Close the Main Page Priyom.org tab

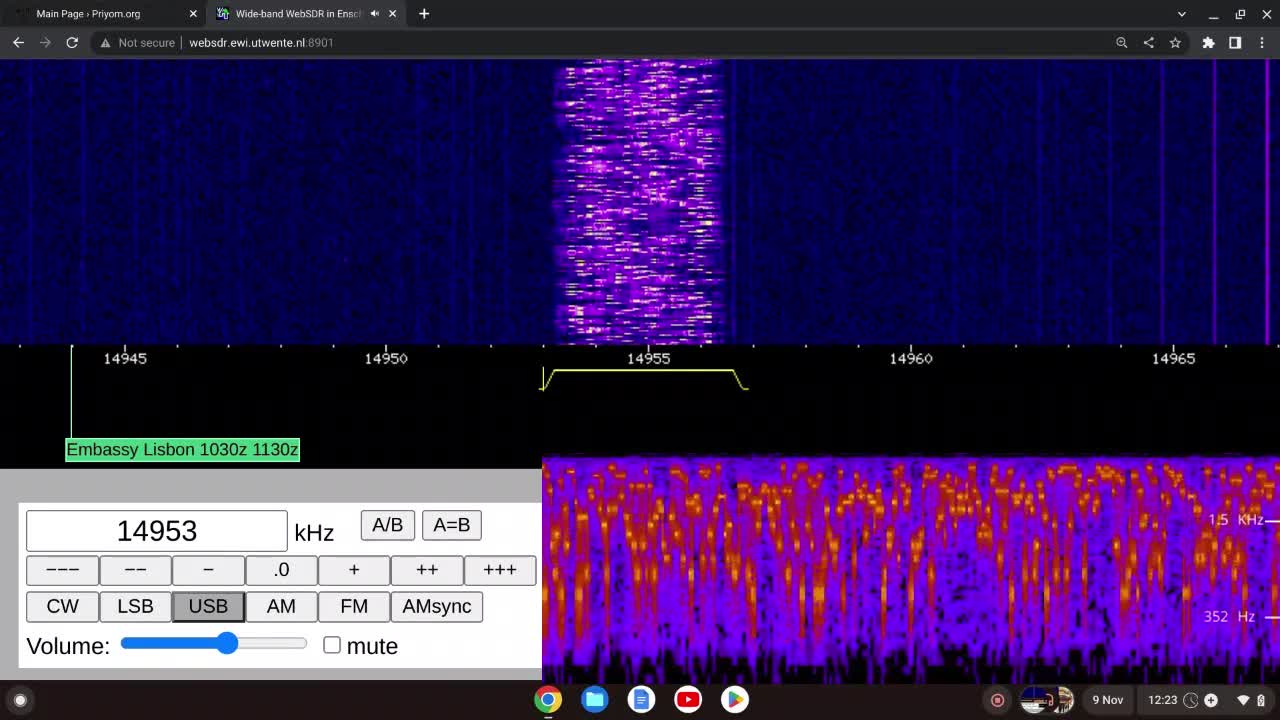[193, 14]
